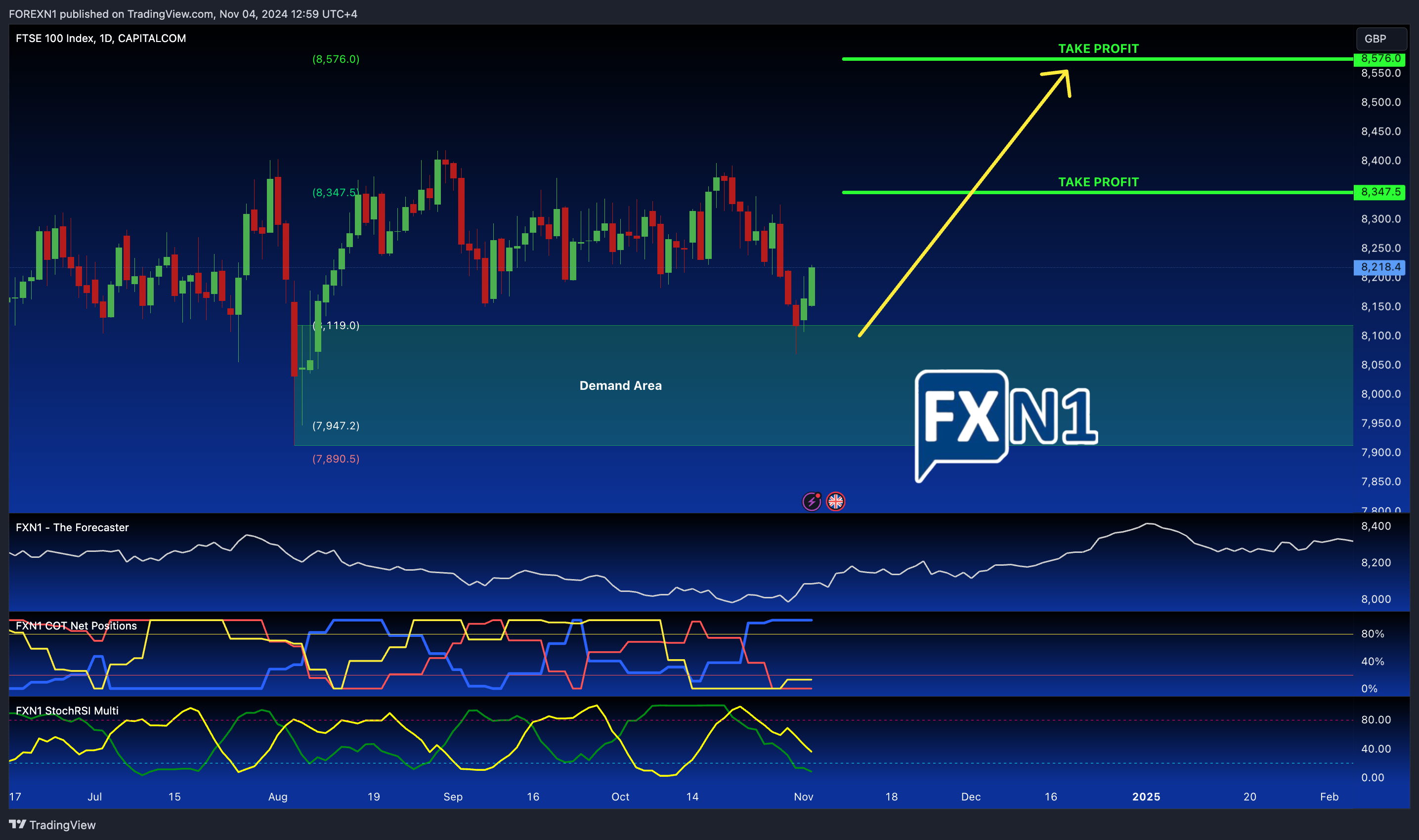
Task: Click the 40% COT scale label
Action: click(1372, 661)
